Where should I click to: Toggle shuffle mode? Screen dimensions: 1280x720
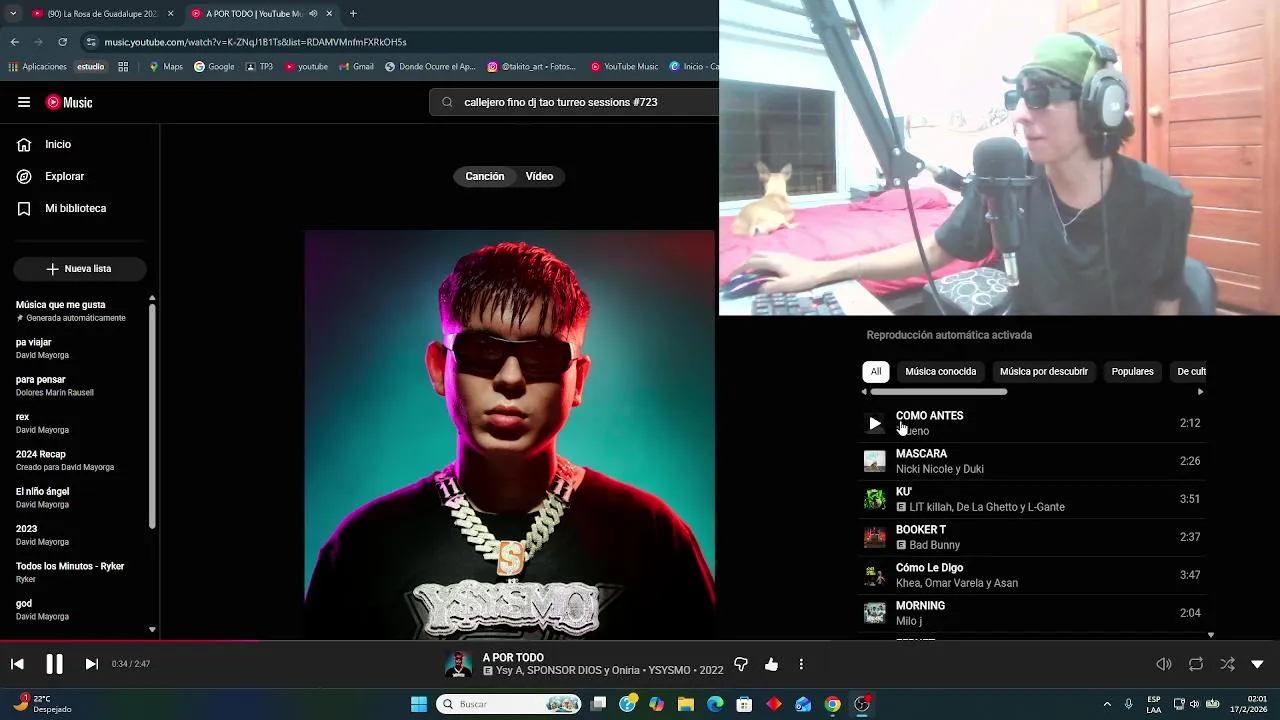1227,664
